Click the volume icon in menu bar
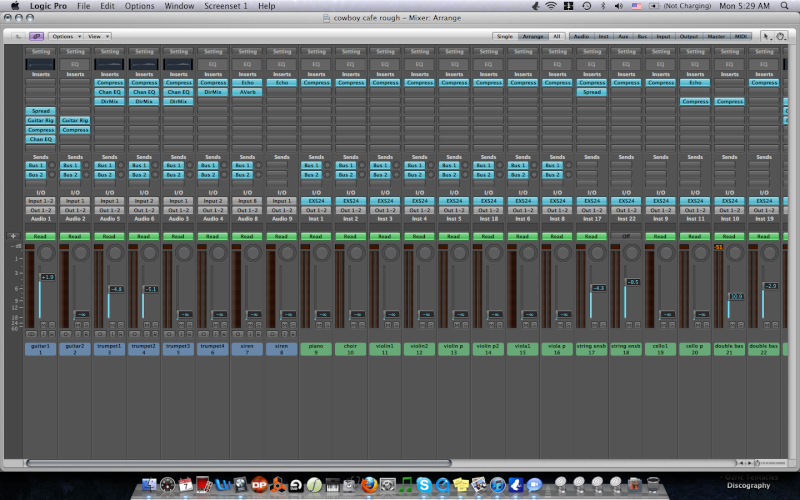Viewport: 800px width, 500px height. point(619,6)
